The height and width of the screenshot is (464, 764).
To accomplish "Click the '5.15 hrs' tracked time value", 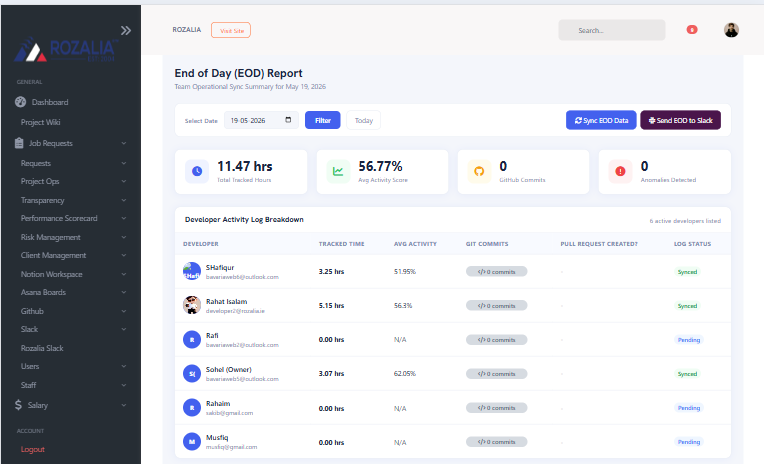I will pos(331,306).
